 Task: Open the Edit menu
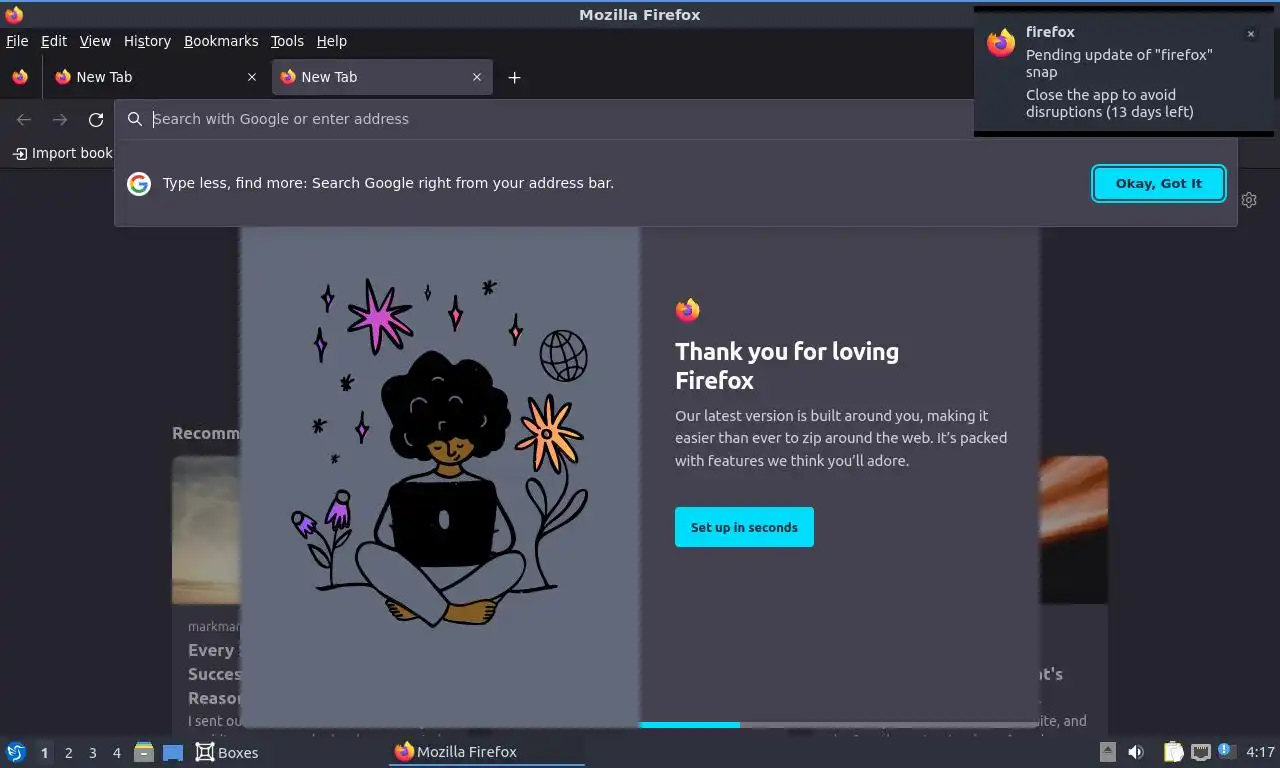pos(54,41)
